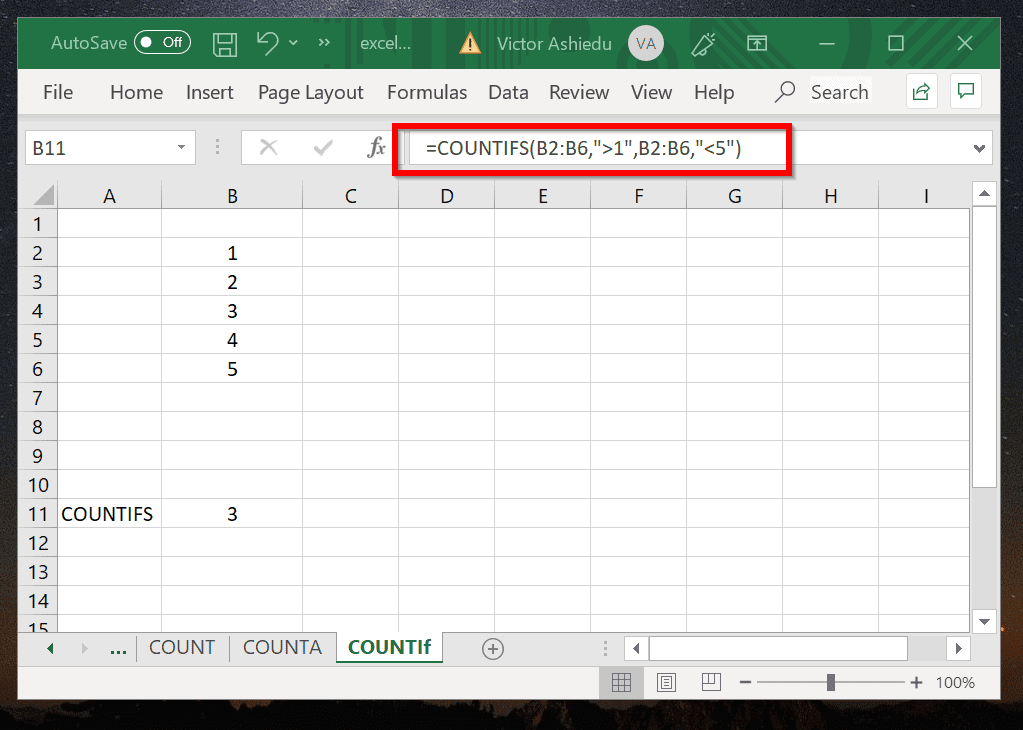Click the Insert Function fx icon

pyautogui.click(x=376, y=147)
